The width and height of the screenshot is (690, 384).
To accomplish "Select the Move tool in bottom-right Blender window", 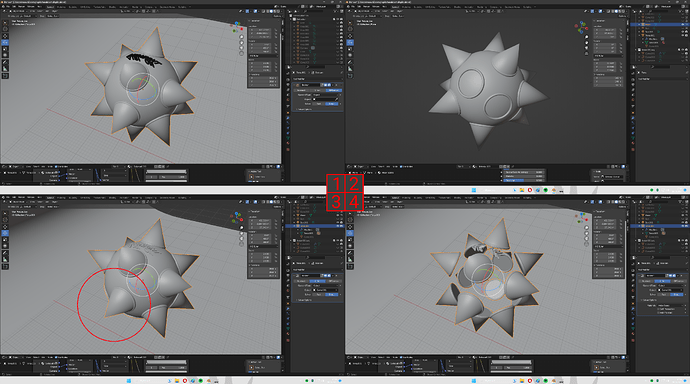I will 350,227.
